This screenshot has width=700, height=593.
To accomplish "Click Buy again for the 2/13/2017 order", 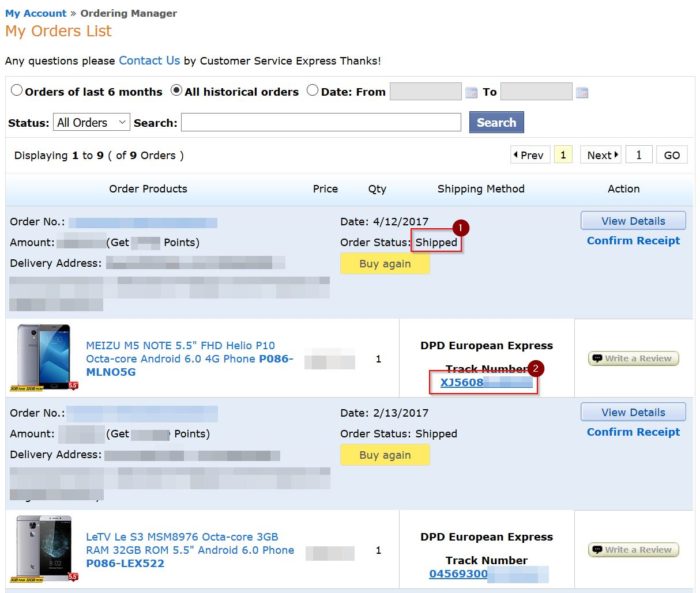I will (385, 455).
